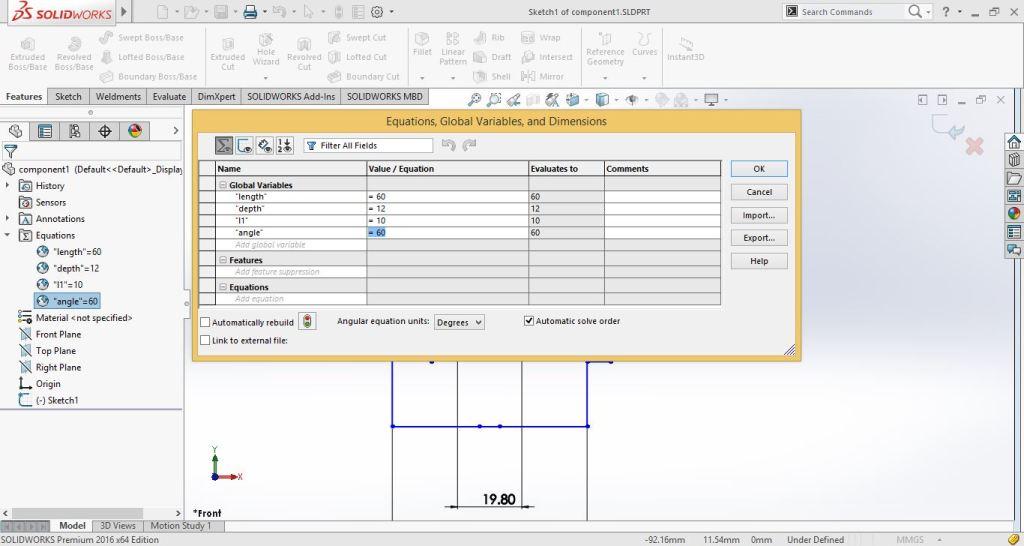Switch to the 3D Views bottom tab

click(x=118, y=526)
